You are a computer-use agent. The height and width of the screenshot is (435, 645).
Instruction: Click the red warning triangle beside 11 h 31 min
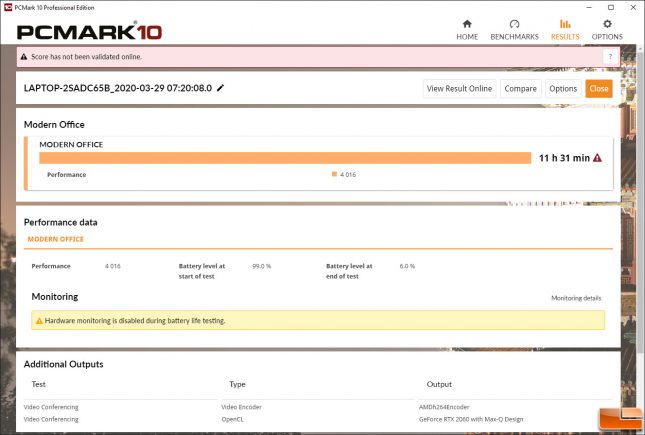[x=597, y=158]
